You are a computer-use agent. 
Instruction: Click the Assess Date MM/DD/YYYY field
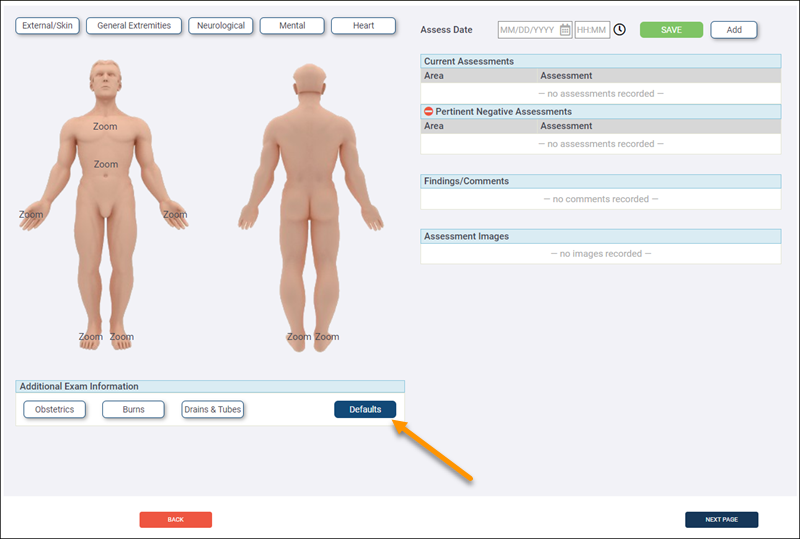[535, 30]
